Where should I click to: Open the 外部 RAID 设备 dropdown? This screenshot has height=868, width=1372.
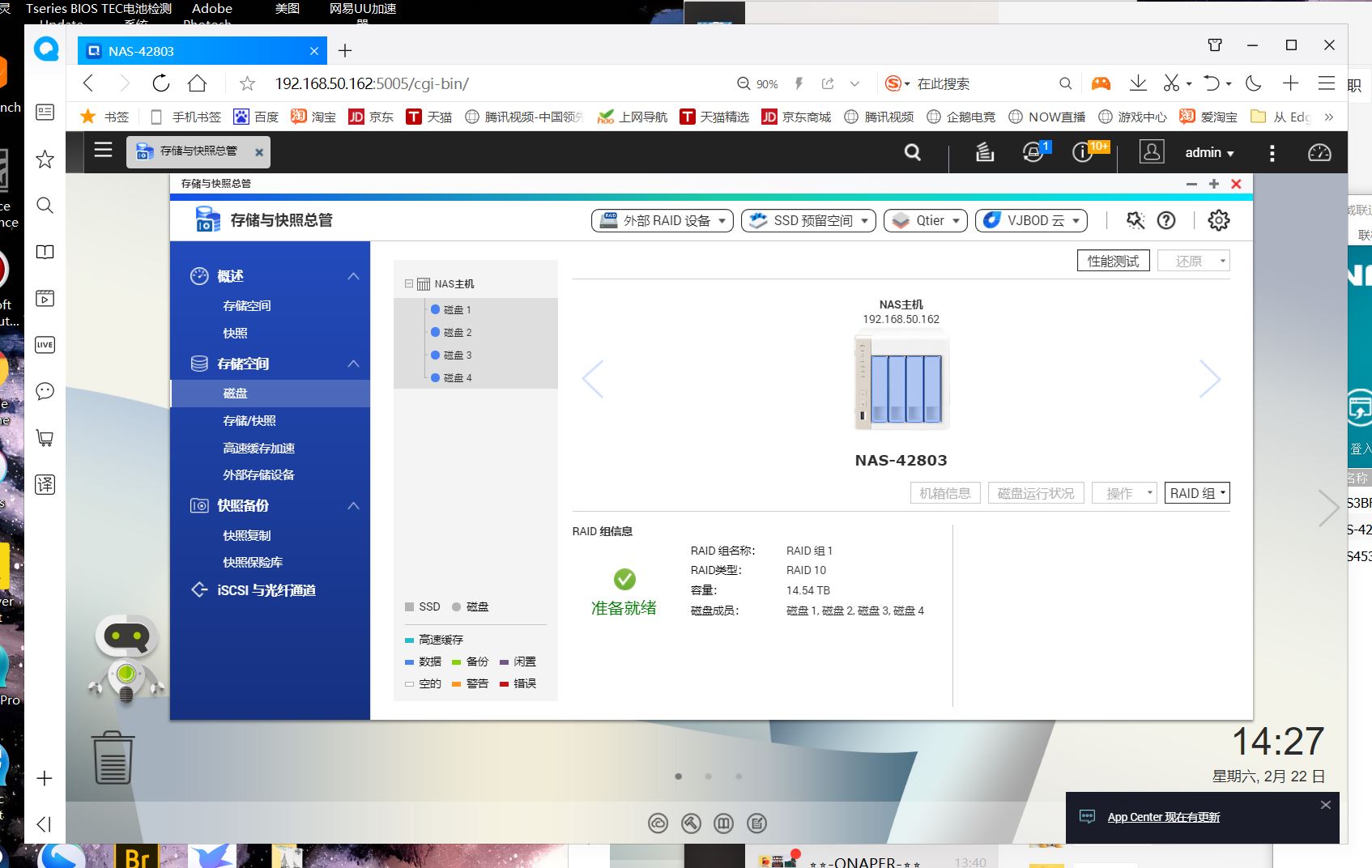[662, 220]
